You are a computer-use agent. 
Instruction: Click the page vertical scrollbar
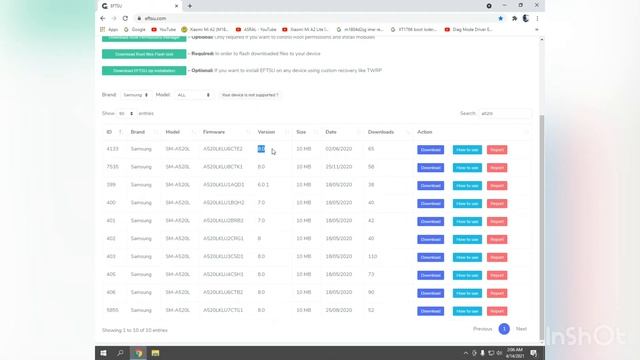coord(542,228)
